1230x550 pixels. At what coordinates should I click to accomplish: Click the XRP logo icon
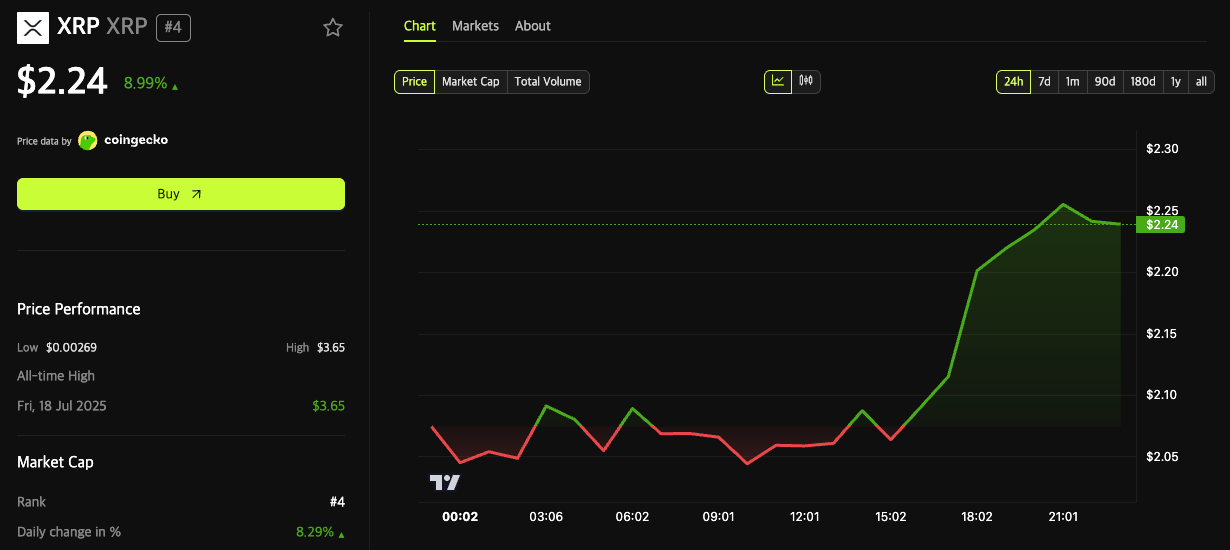tap(34, 27)
